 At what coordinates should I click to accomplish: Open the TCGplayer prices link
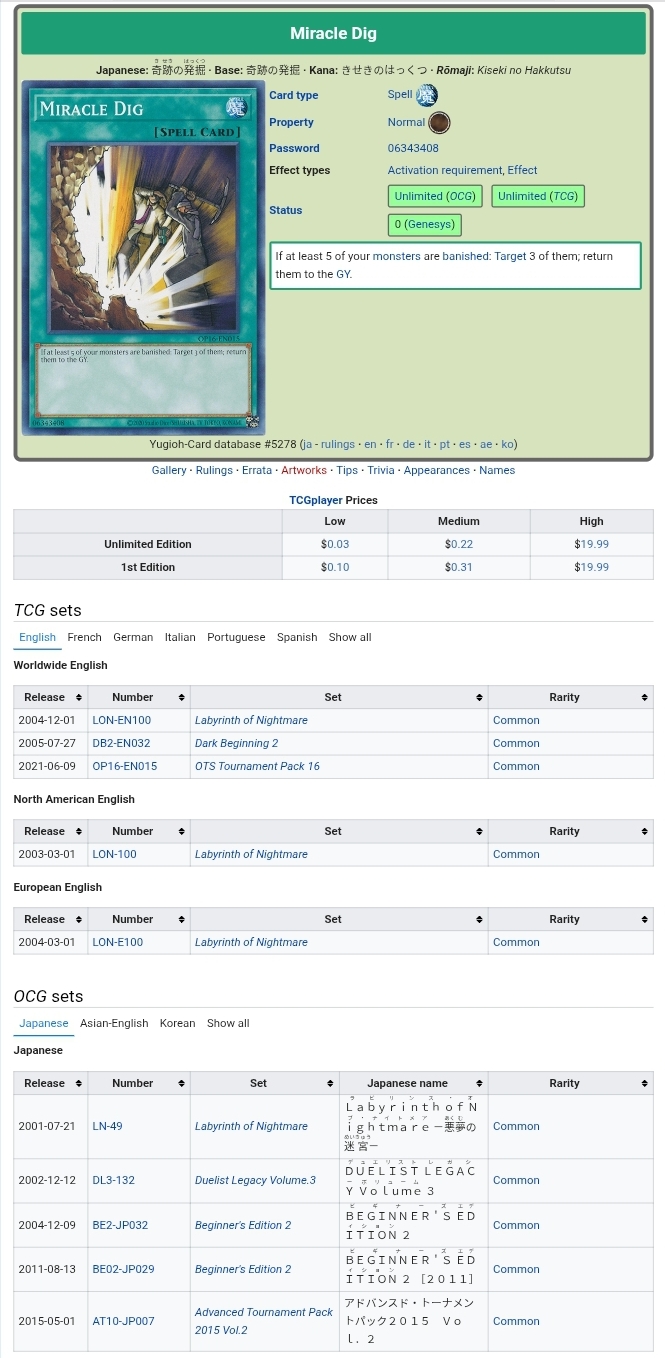pyautogui.click(x=315, y=500)
